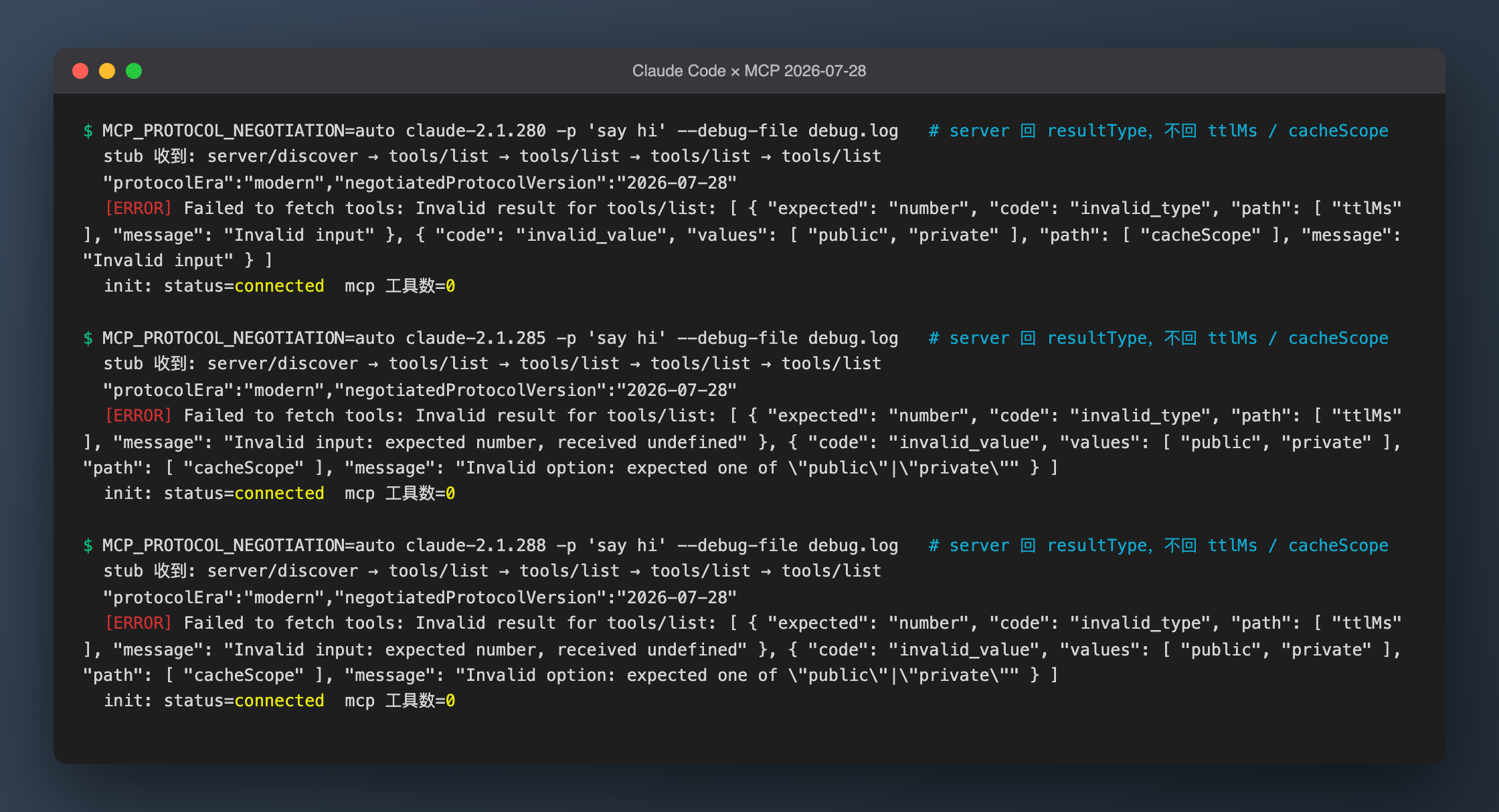Click '"protocolEra":"modern"' in the third block
1499x812 pixels.
213,597
